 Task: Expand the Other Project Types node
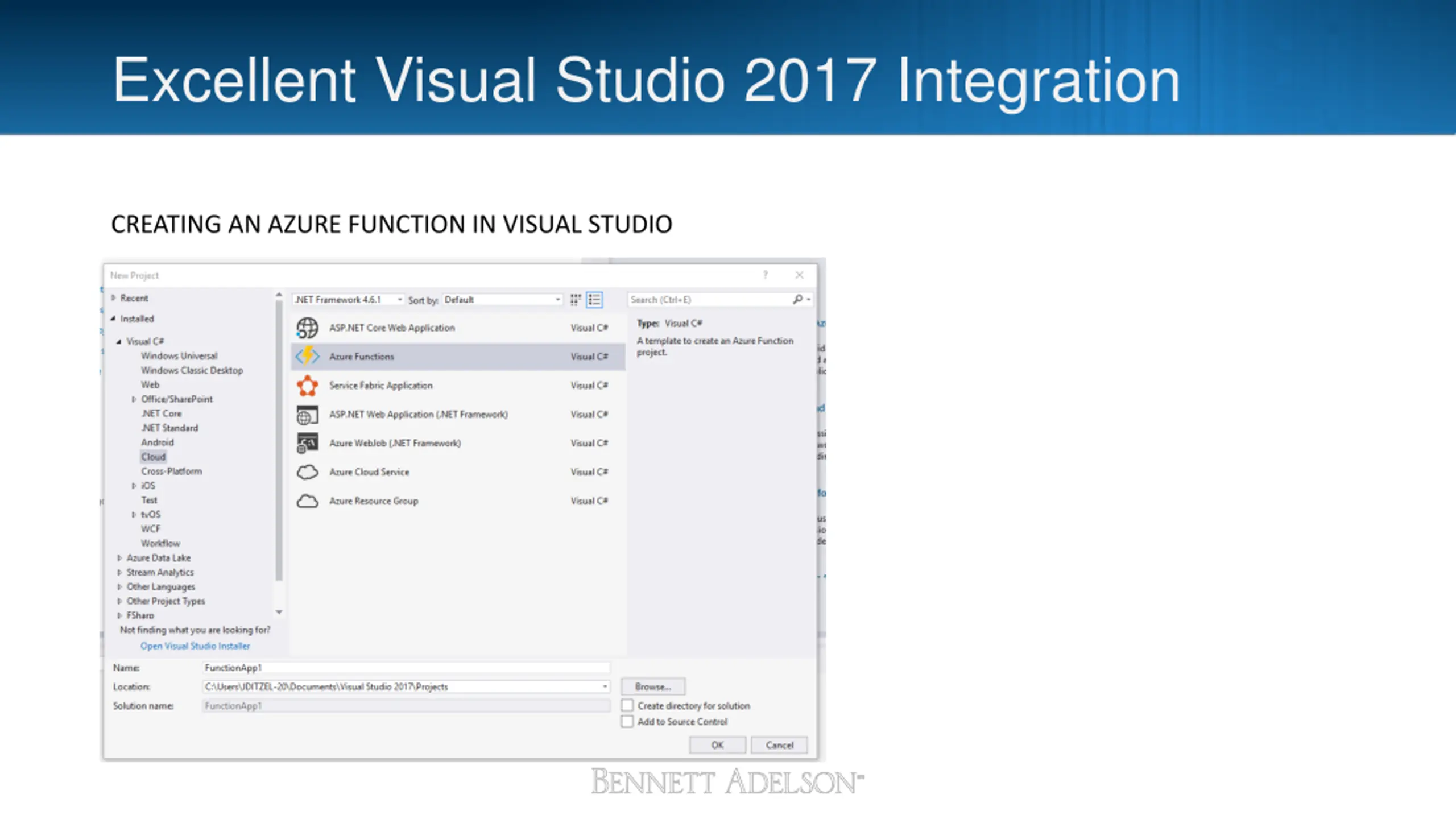coord(119,601)
